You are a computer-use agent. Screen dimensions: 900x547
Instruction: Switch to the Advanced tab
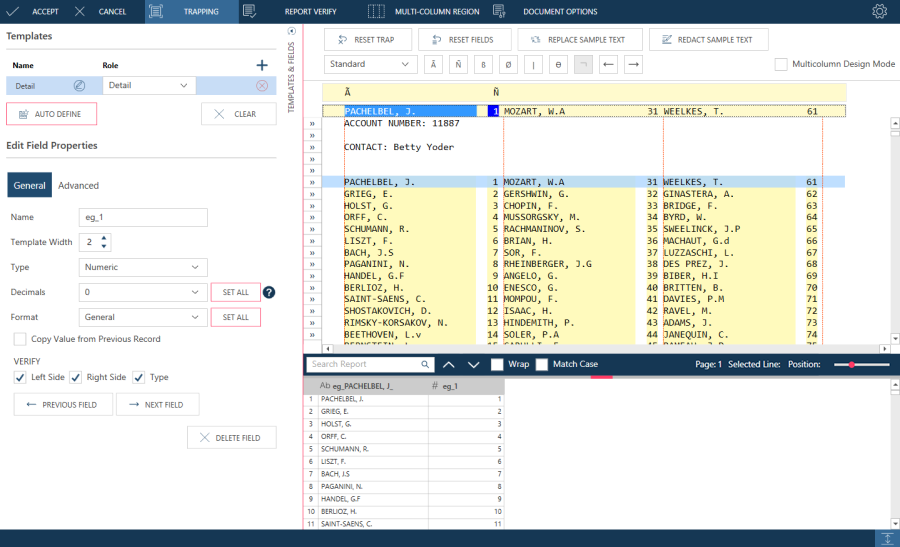(78, 185)
